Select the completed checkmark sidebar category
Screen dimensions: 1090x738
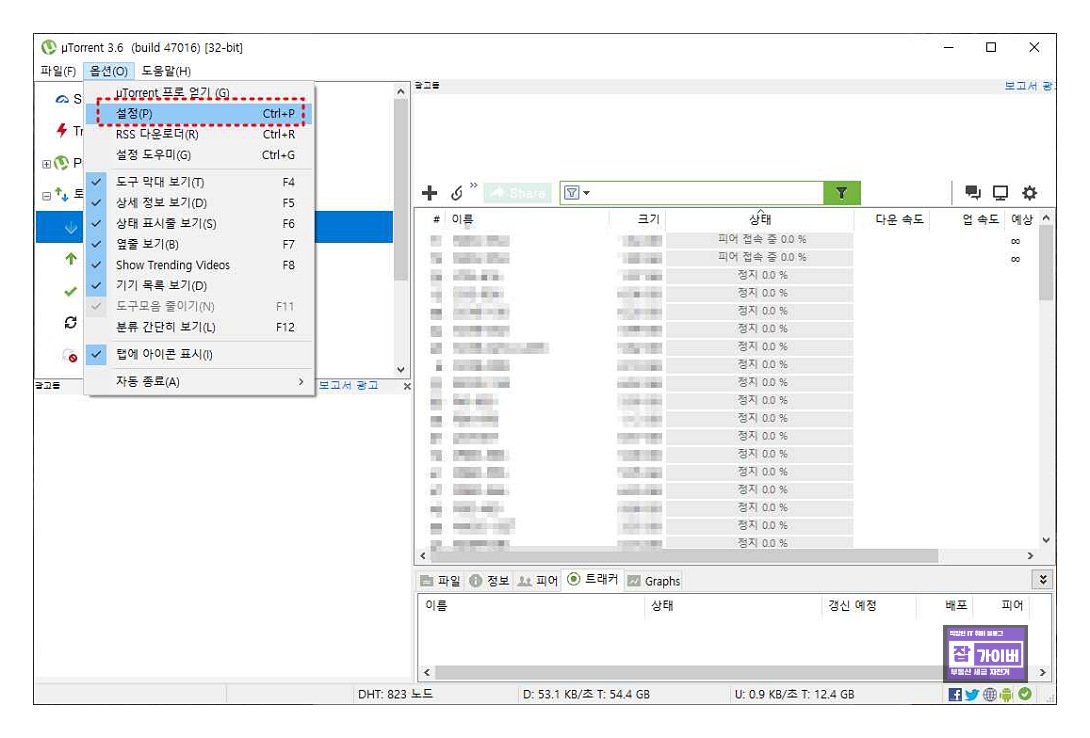click(x=70, y=291)
